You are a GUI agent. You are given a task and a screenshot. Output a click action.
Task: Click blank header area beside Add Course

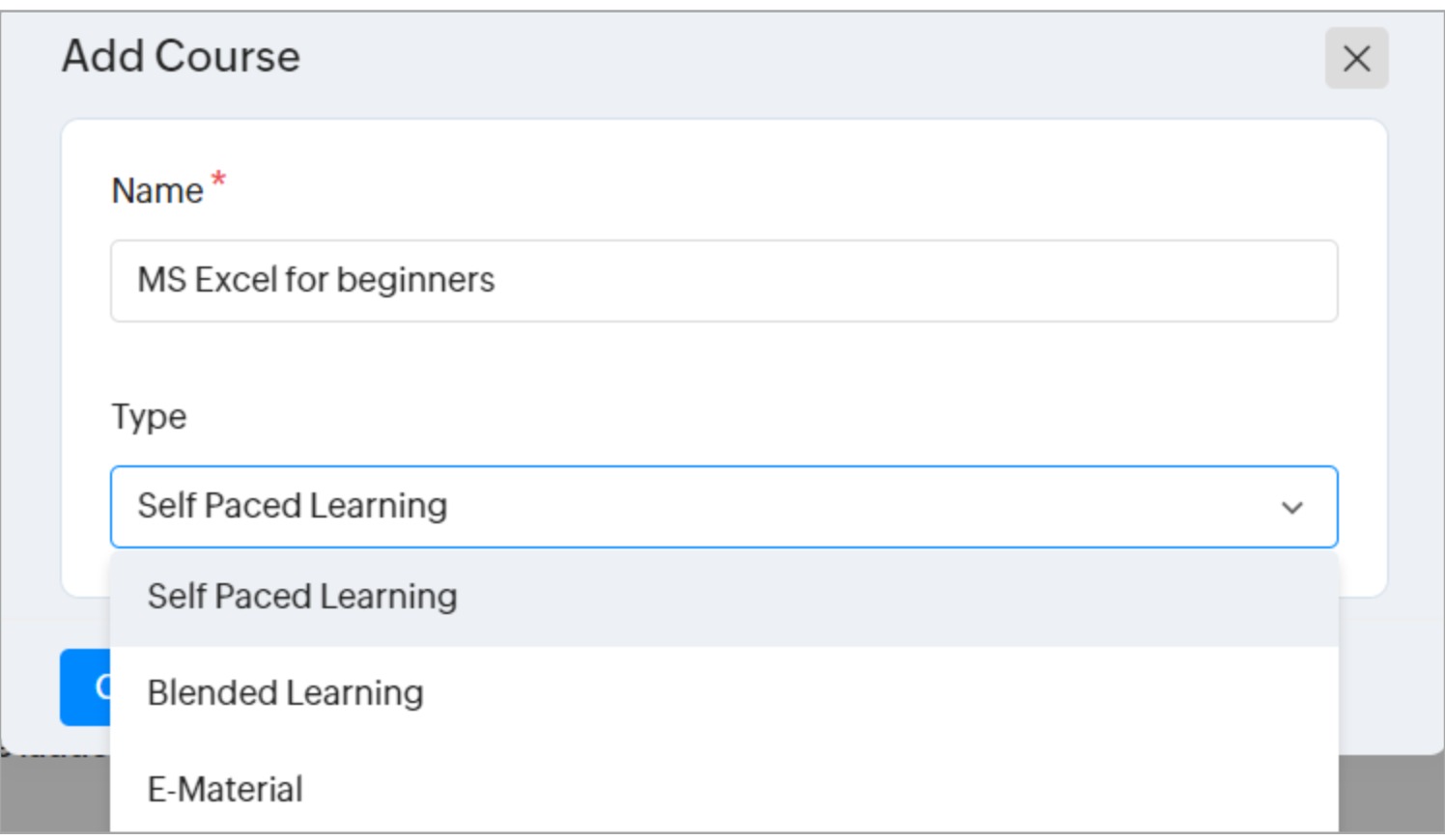pos(773,57)
